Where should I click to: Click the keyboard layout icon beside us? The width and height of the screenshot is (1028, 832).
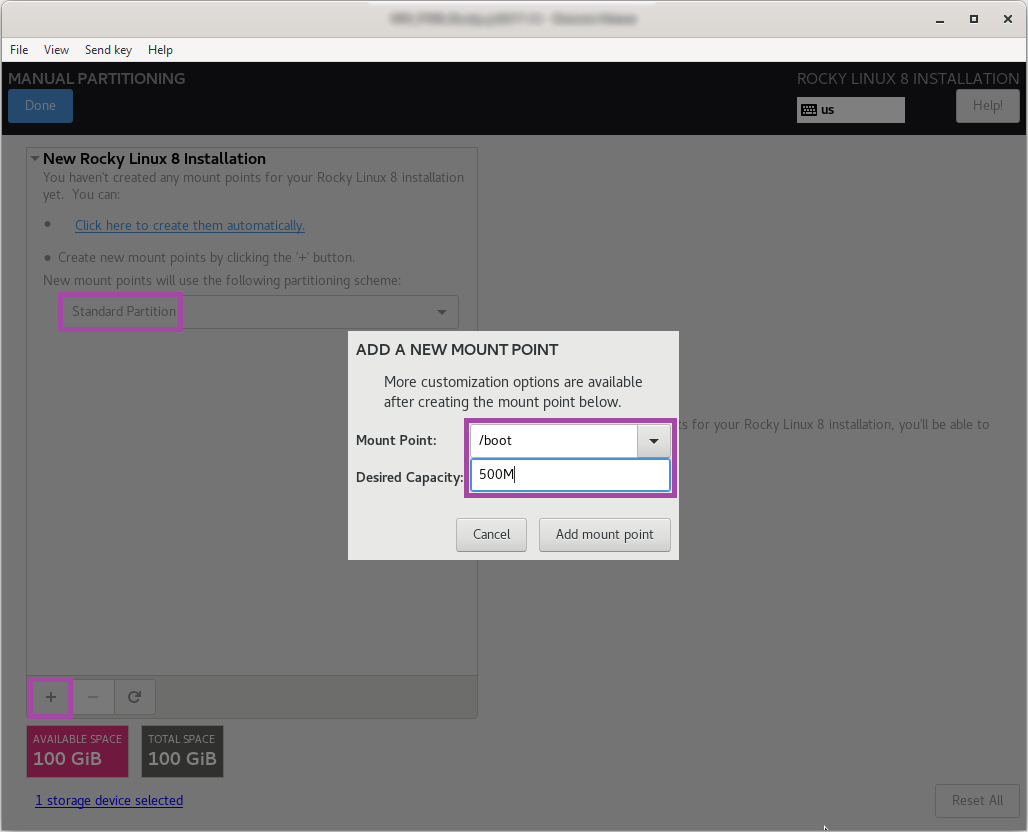pos(809,109)
